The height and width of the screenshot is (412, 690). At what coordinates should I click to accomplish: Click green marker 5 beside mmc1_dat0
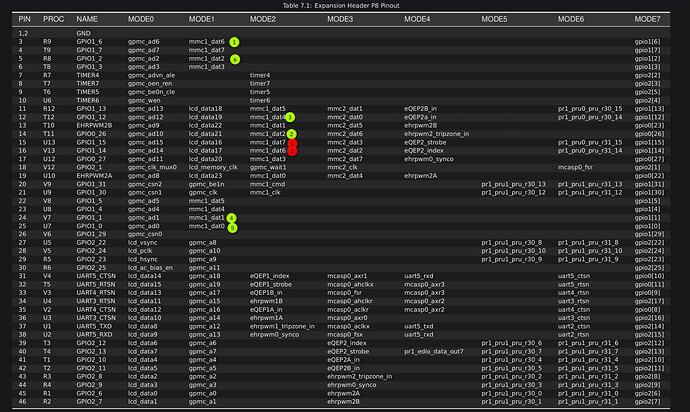pyautogui.click(x=232, y=228)
